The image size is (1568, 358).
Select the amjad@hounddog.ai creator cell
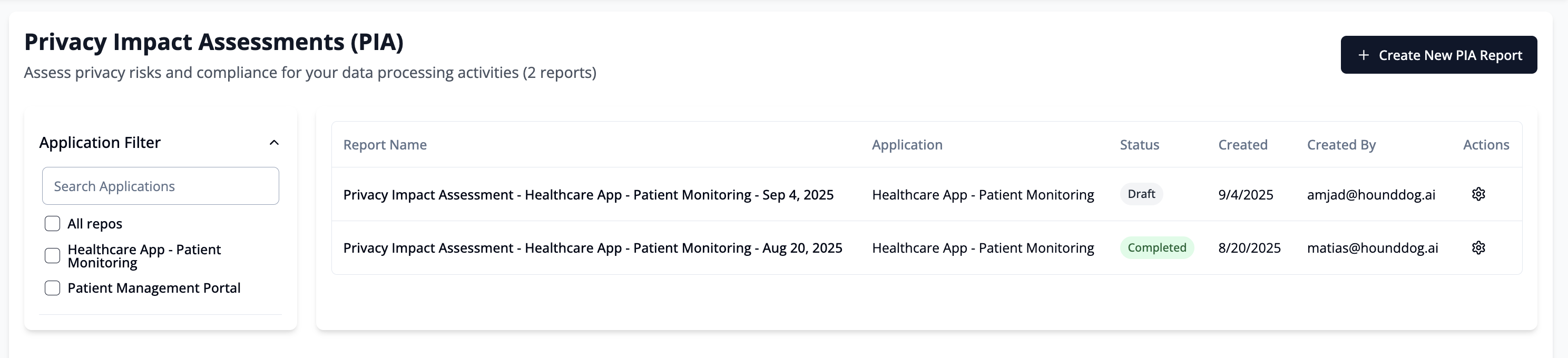[x=1371, y=194]
